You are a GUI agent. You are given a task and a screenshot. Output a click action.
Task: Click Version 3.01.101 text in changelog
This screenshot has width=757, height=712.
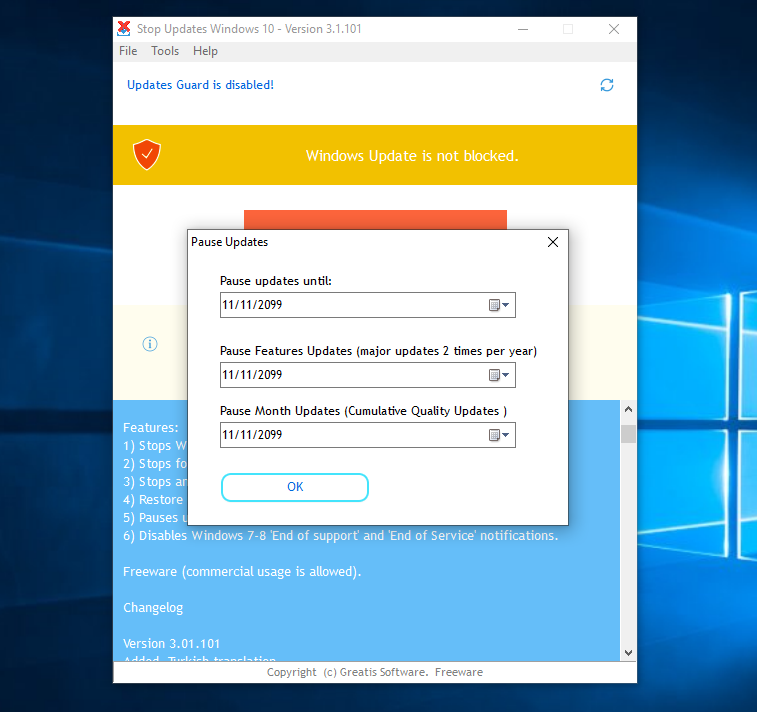click(x=171, y=644)
